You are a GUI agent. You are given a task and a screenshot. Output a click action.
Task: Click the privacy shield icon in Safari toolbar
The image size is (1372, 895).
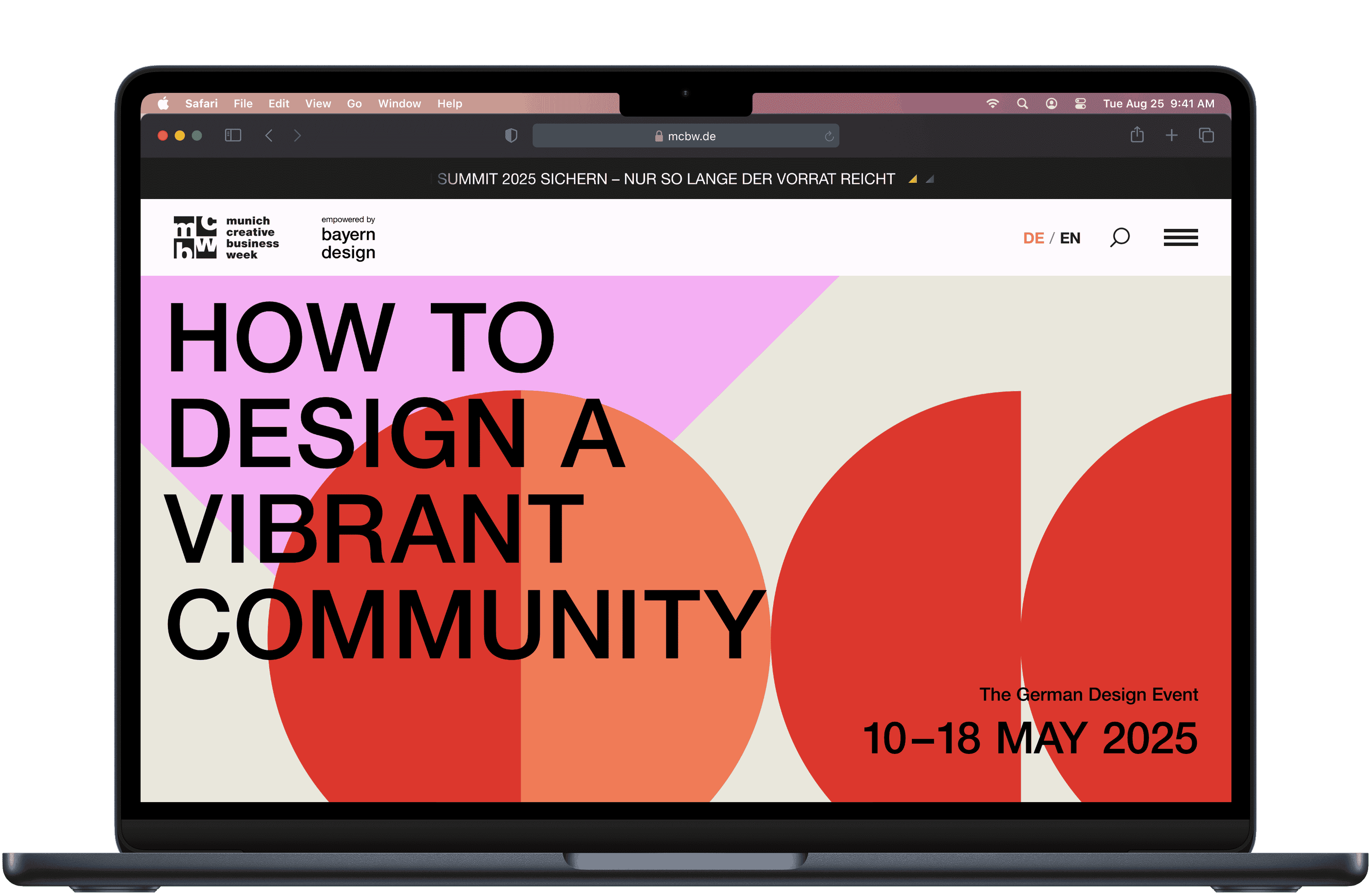coord(511,136)
